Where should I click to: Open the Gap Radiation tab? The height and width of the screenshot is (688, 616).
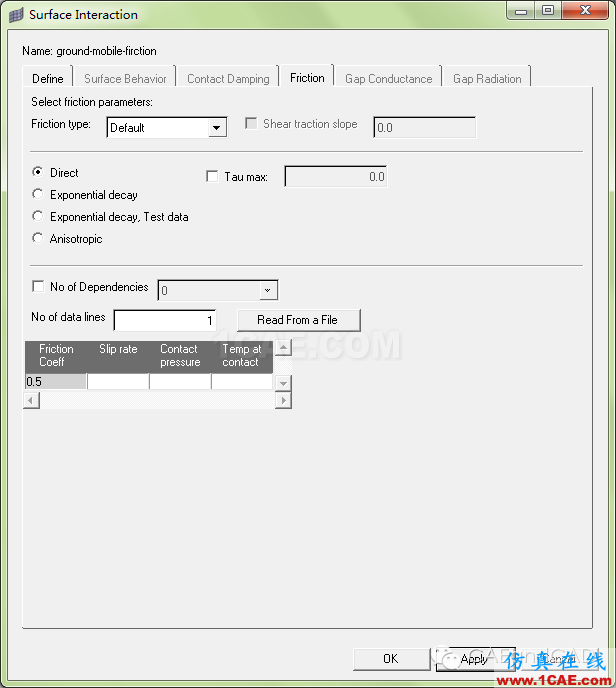pos(487,79)
